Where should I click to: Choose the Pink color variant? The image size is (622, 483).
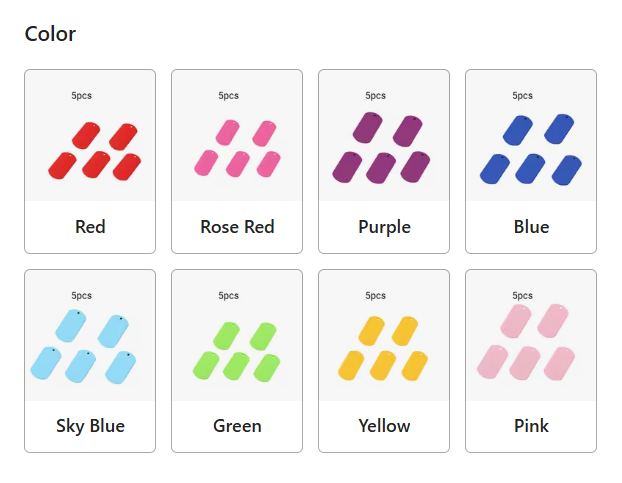531,361
